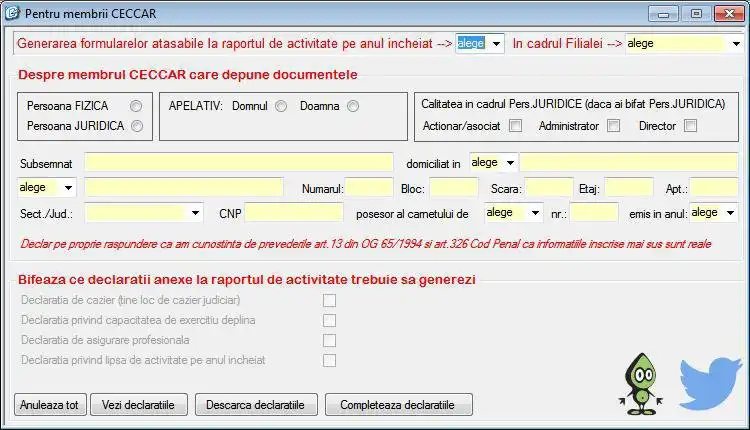This screenshot has width=750, height=430.
Task: Click the Anuleaza tot button
Action: (x=50, y=405)
